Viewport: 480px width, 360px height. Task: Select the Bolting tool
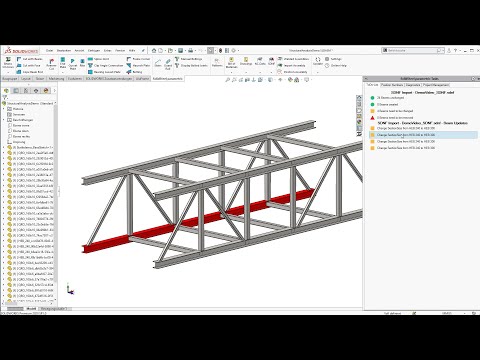point(134,72)
